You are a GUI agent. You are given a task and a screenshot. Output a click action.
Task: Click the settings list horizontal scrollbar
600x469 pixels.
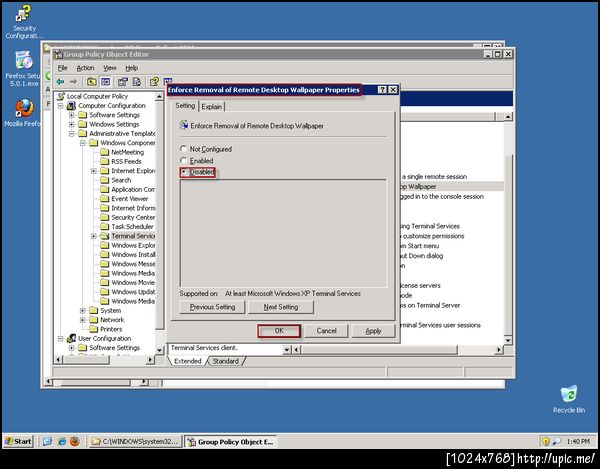tap(398, 350)
